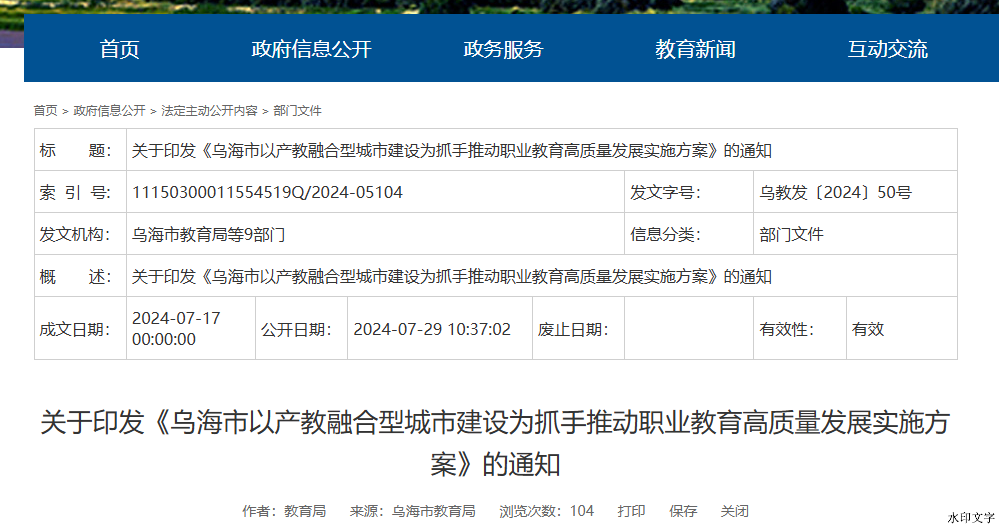
Task: Click the 首页 breadcrumb link
Action: [x=45, y=111]
